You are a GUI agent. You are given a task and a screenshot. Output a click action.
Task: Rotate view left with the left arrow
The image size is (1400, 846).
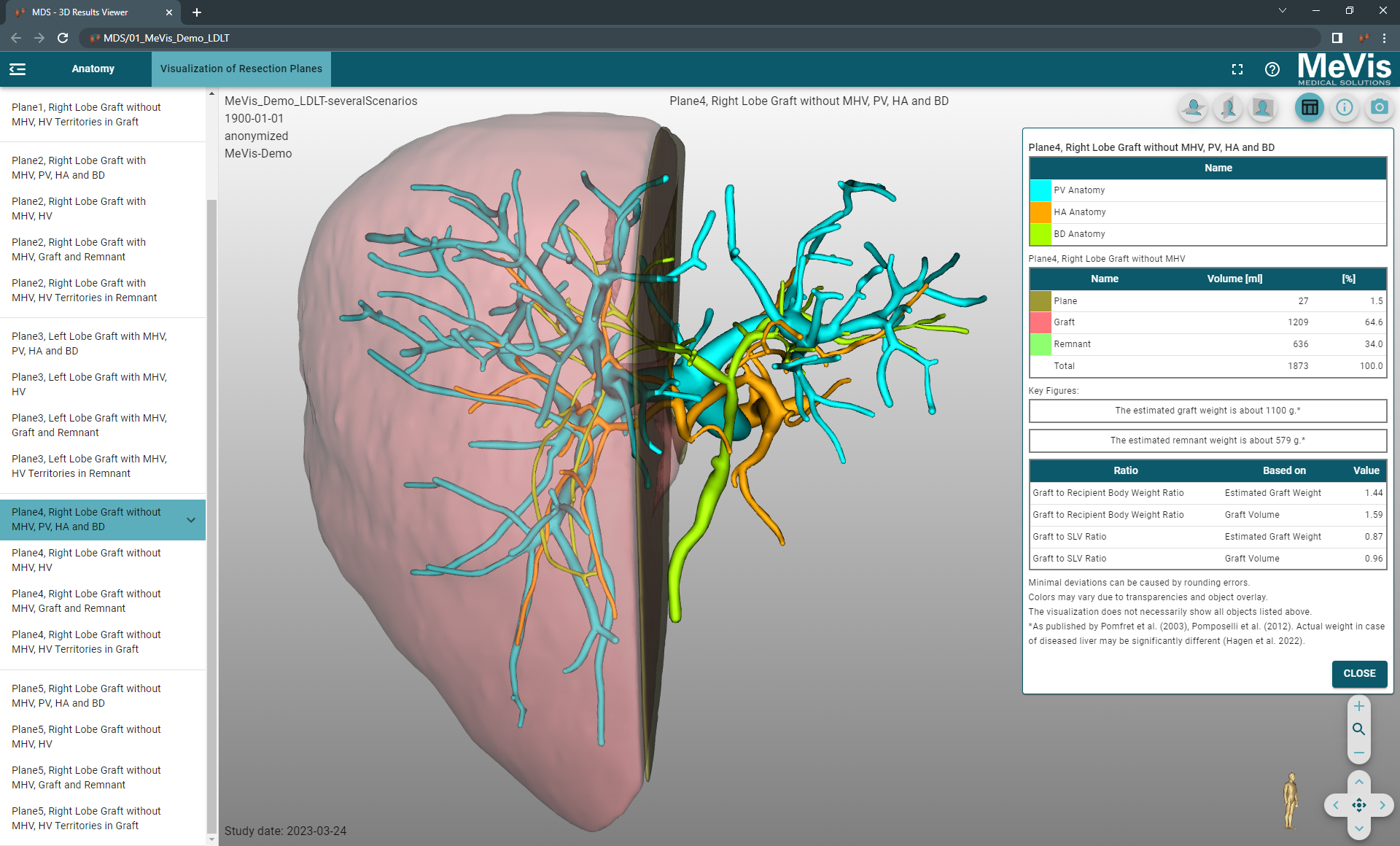1336,805
